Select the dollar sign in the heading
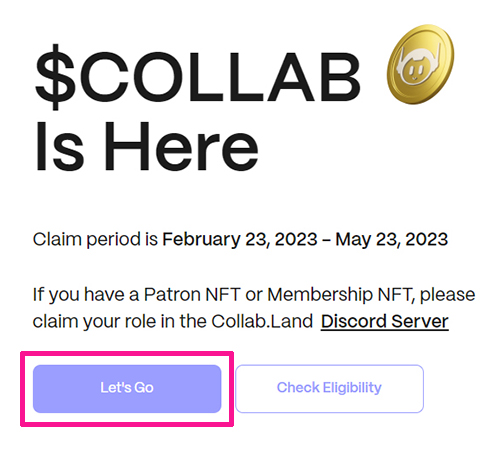This screenshot has height=452, width=500. pos(55,77)
